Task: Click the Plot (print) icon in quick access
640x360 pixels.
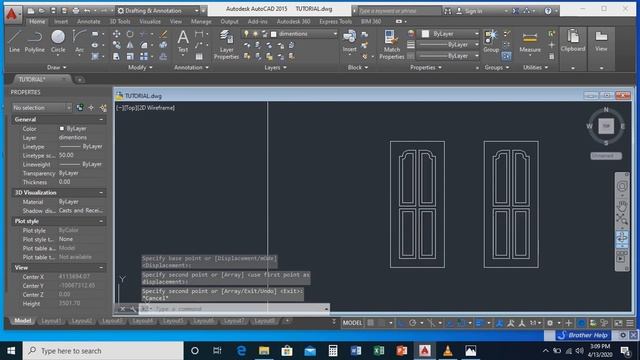Action: point(76,11)
